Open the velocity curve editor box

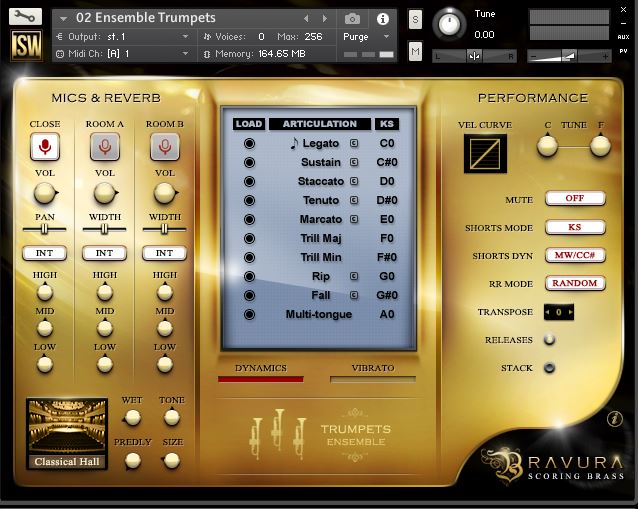click(x=485, y=154)
